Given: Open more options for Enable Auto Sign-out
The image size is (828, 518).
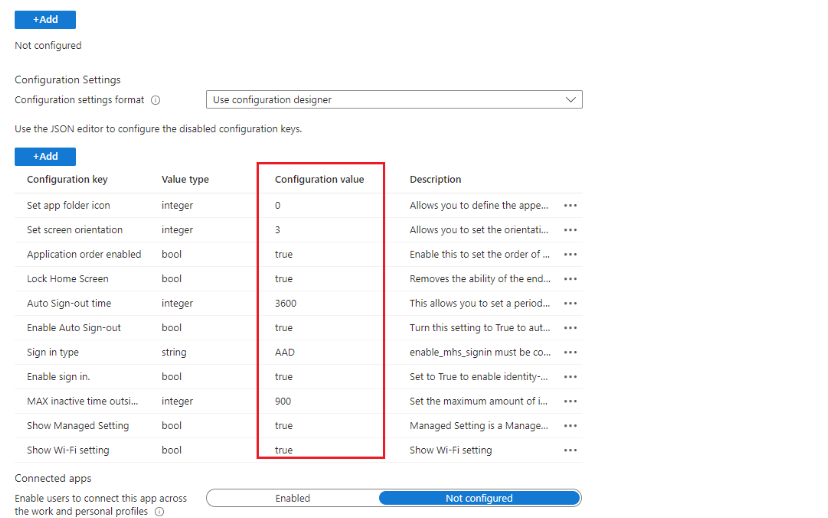Looking at the screenshot, I should pyautogui.click(x=570, y=328).
